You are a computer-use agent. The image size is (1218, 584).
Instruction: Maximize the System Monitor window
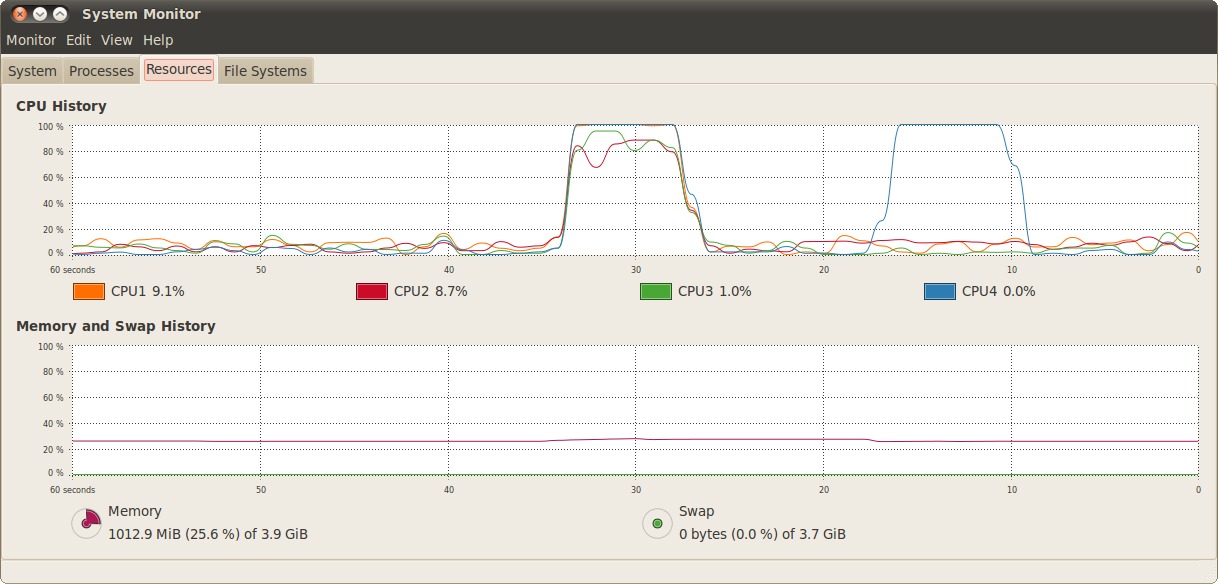point(60,14)
